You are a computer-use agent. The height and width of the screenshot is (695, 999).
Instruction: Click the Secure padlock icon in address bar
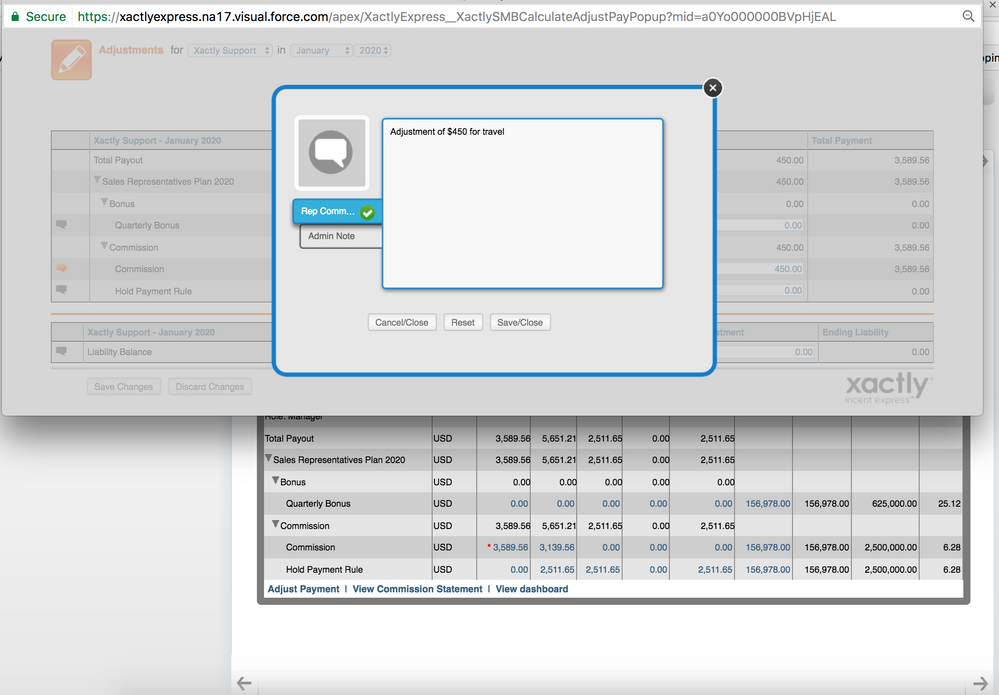pos(16,17)
